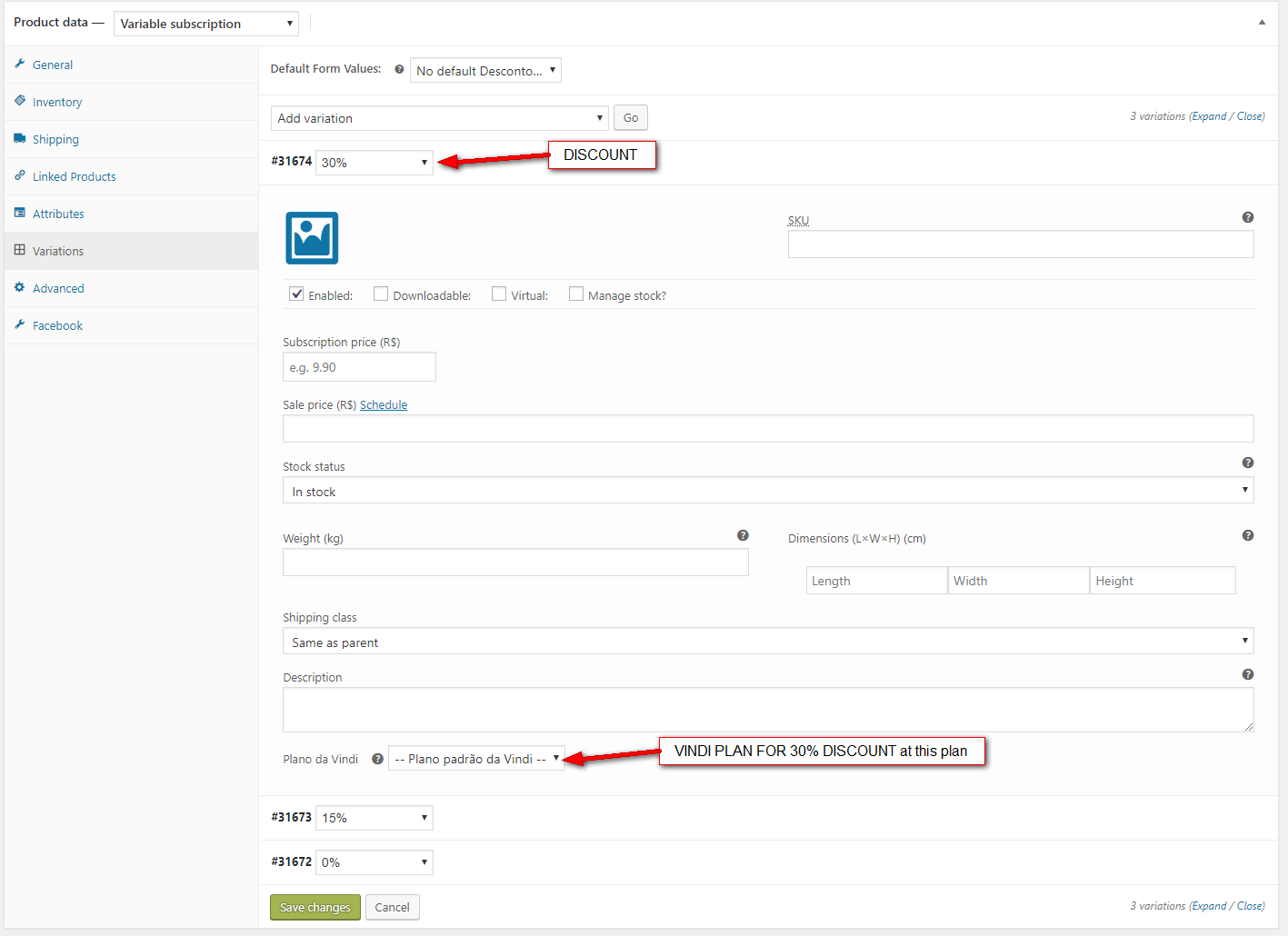Click the Subscription price input field
The width and height of the screenshot is (1288, 936).
(359, 367)
